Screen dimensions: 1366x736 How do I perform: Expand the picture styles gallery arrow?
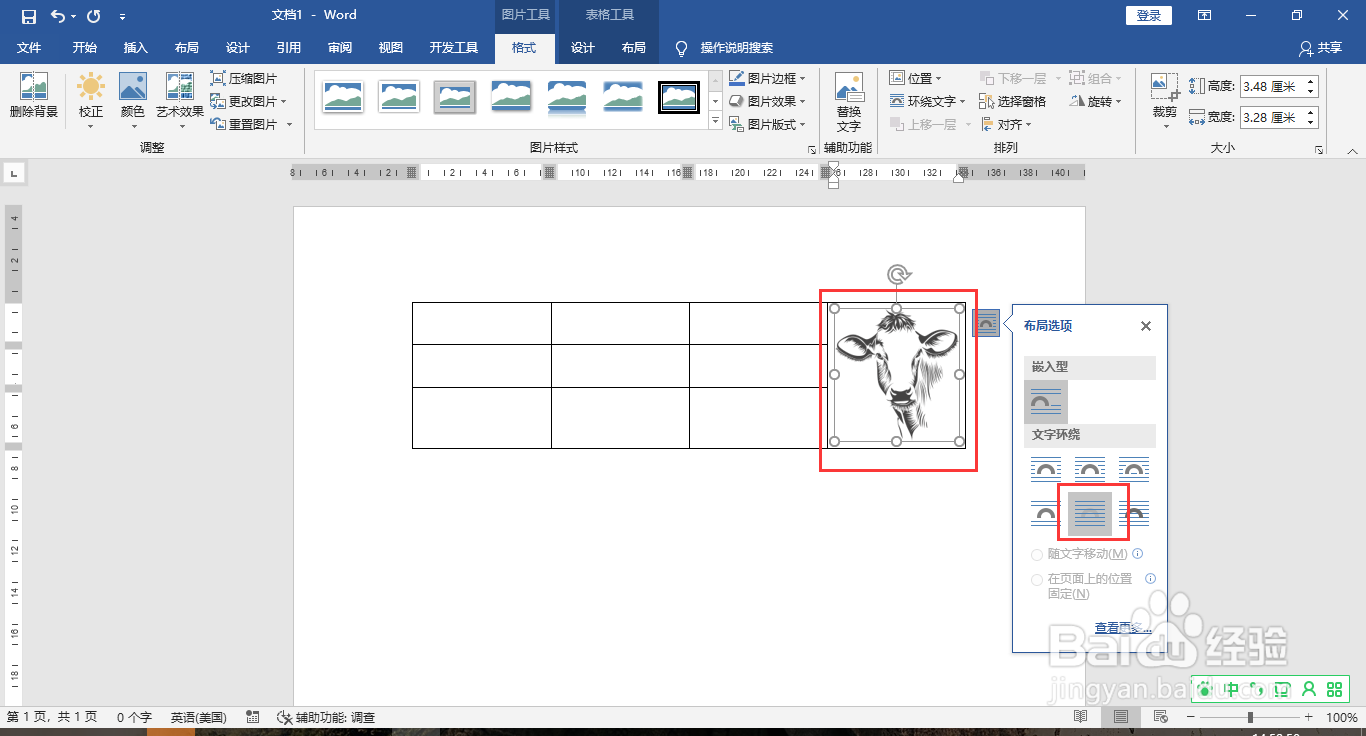716,120
